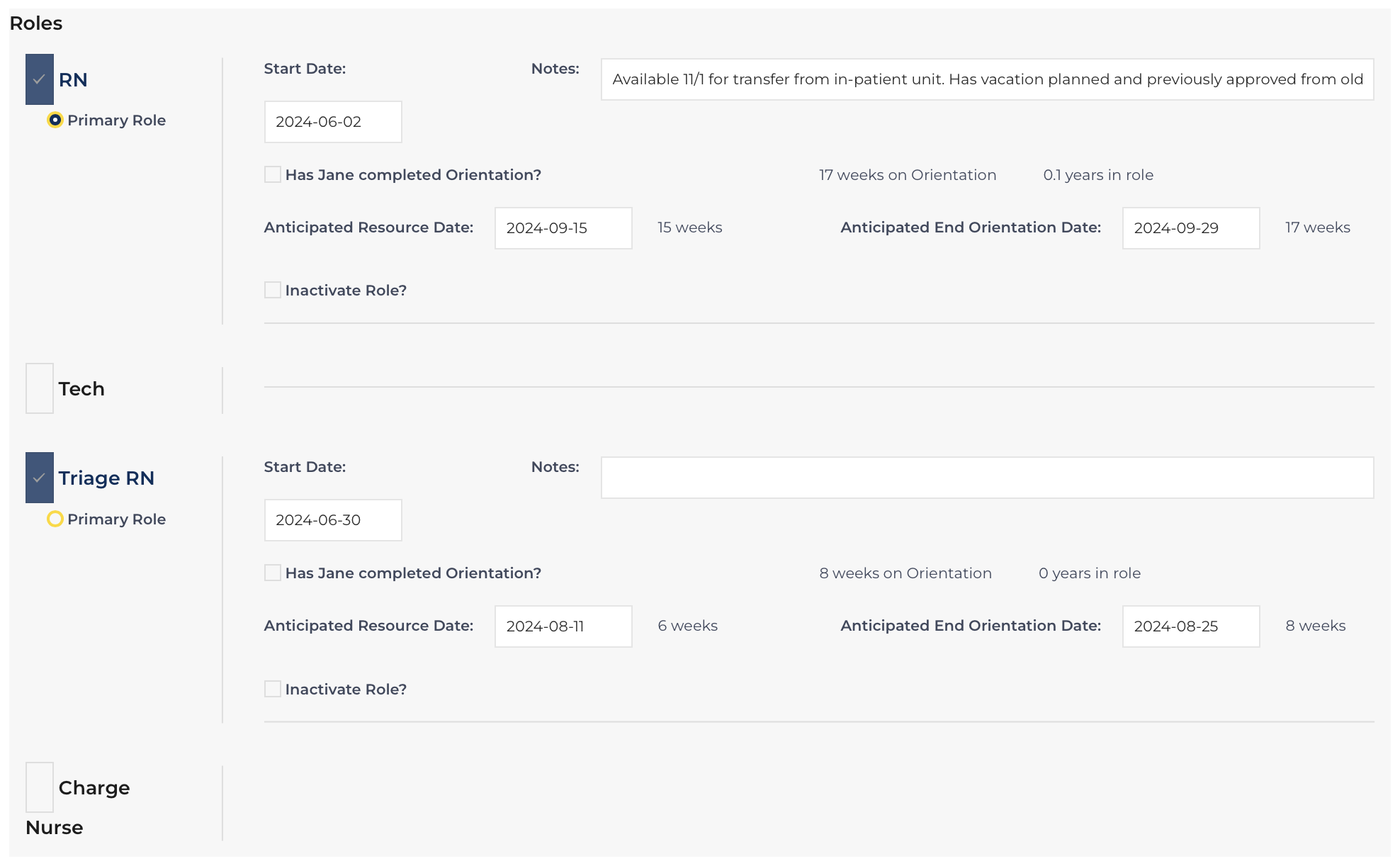Edit Triage RN Anticipated Resource Date 2024-08-11
Image resolution: width=1400 pixels, height=866 pixels.
[x=563, y=626]
